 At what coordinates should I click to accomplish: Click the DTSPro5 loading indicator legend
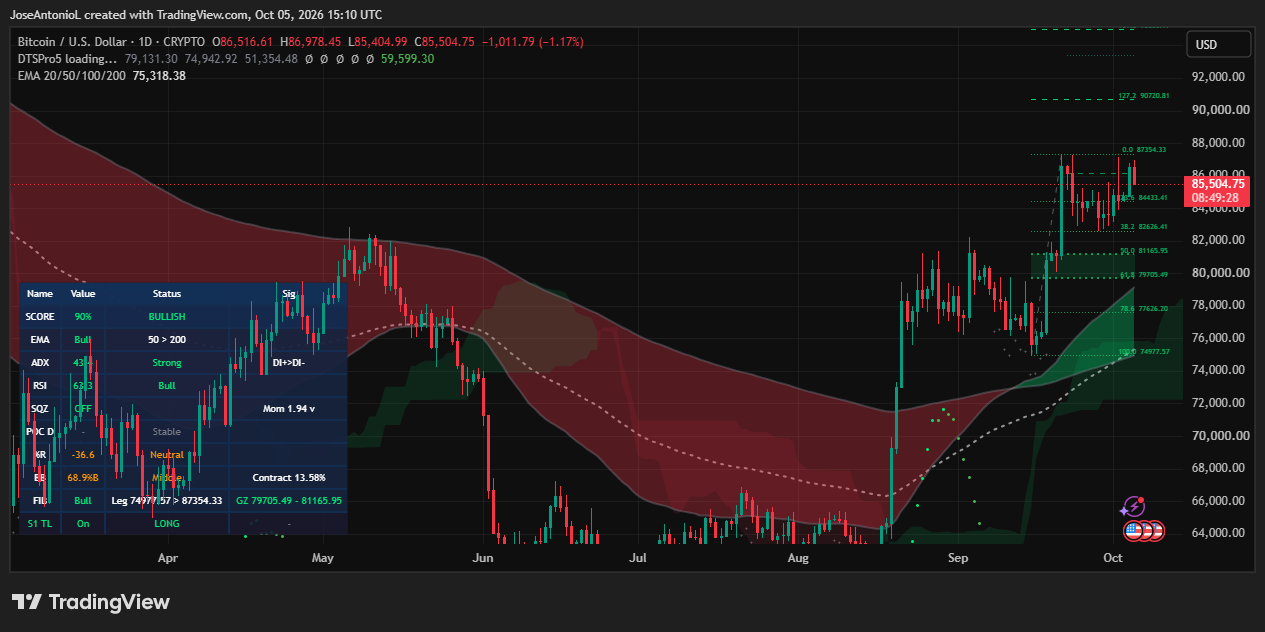pyautogui.click(x=68, y=59)
